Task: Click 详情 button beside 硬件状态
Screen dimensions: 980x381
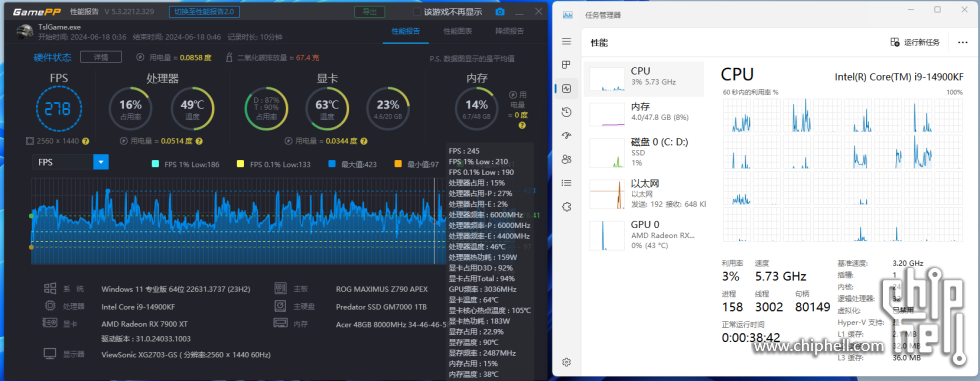Action: pos(101,57)
